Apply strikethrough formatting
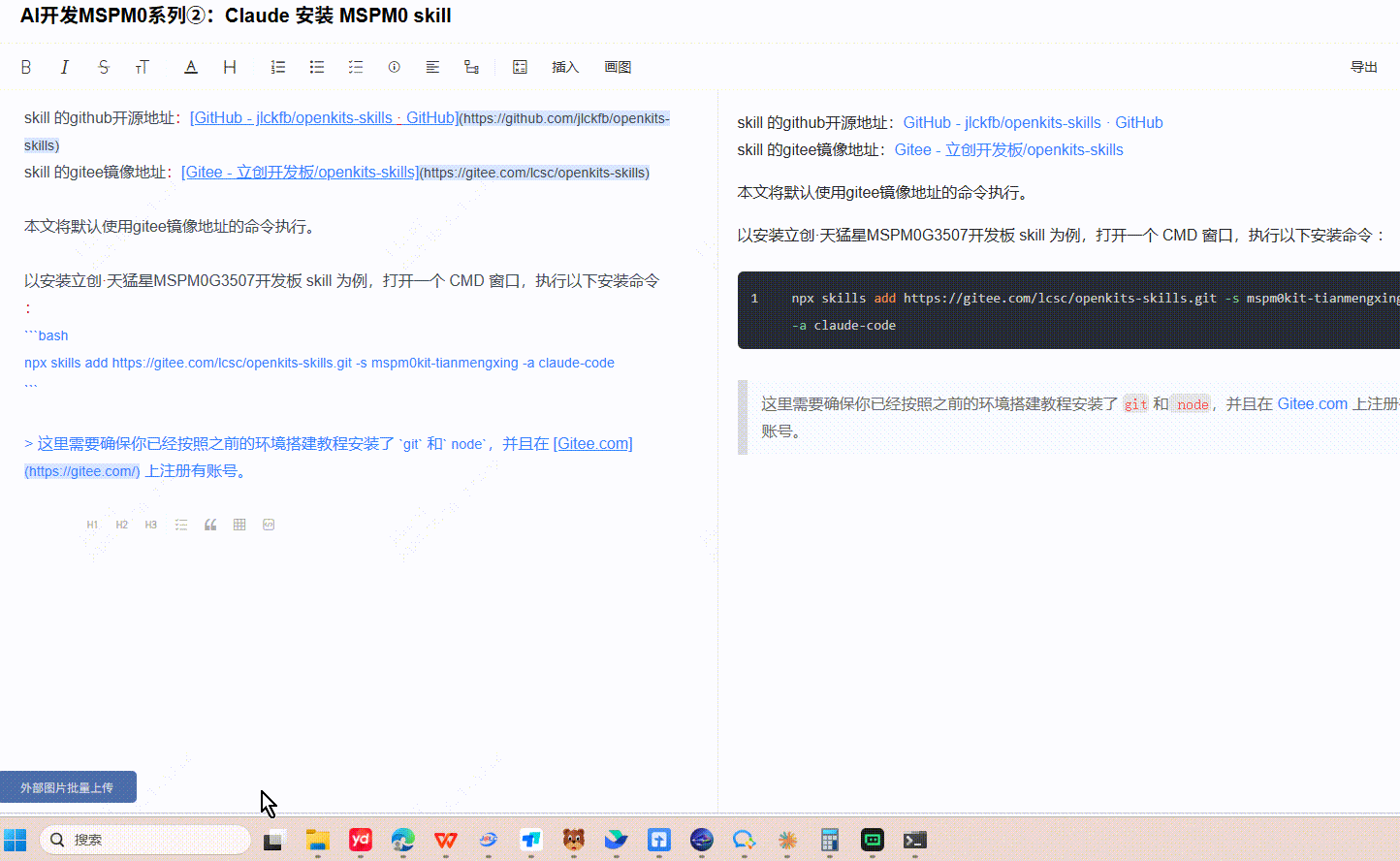This screenshot has height=861, width=1400. point(104,67)
